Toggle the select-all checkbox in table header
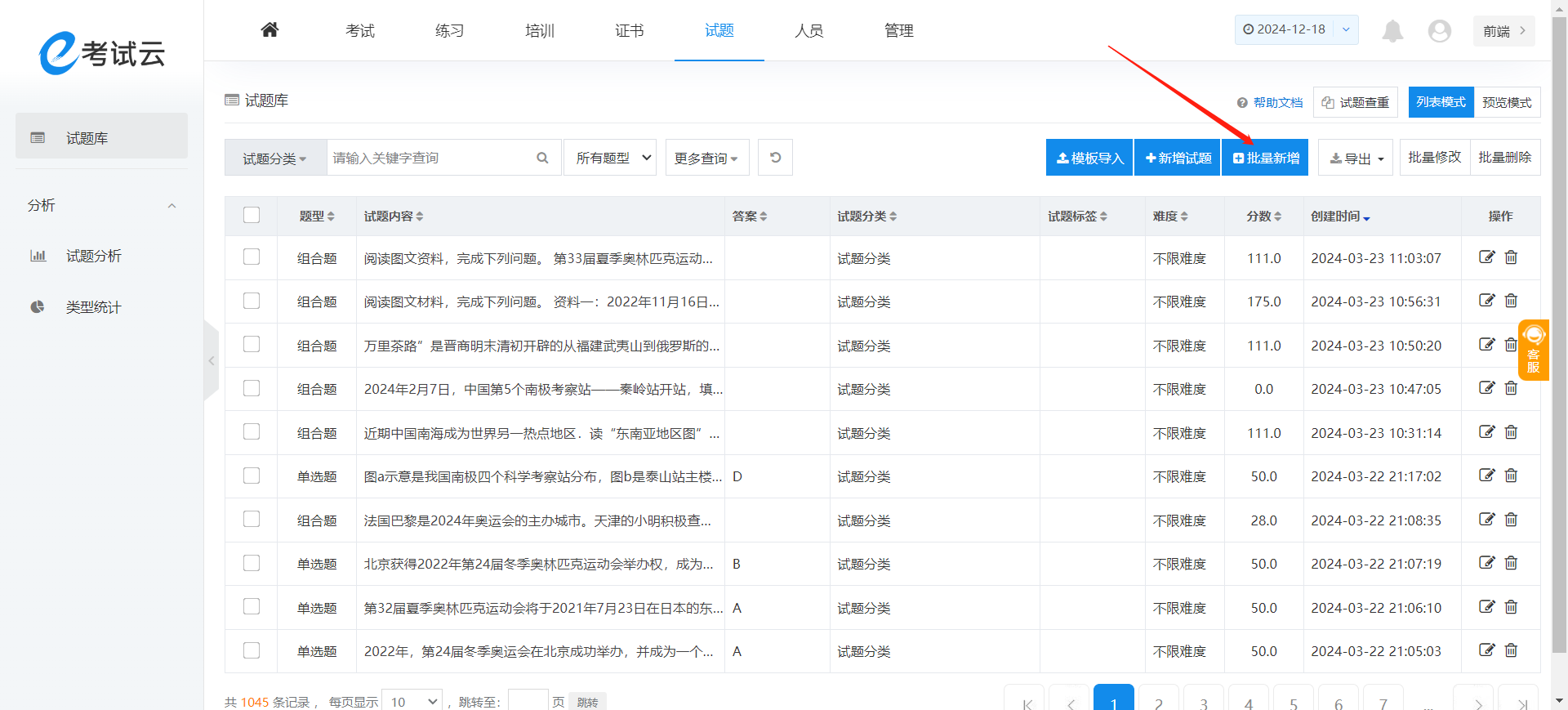1568x710 pixels. point(252,215)
